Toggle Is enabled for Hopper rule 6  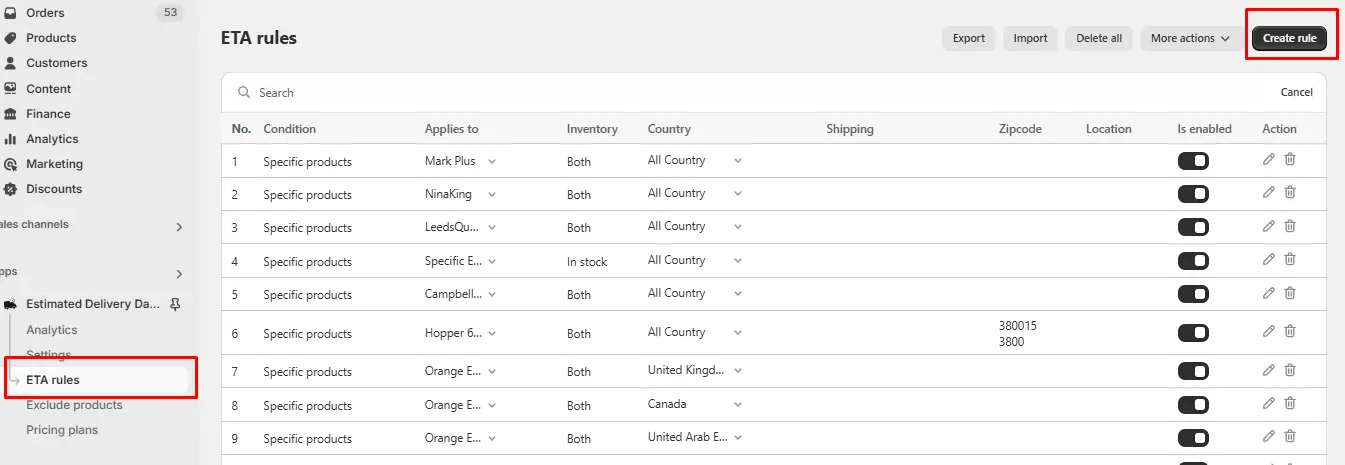click(1193, 333)
